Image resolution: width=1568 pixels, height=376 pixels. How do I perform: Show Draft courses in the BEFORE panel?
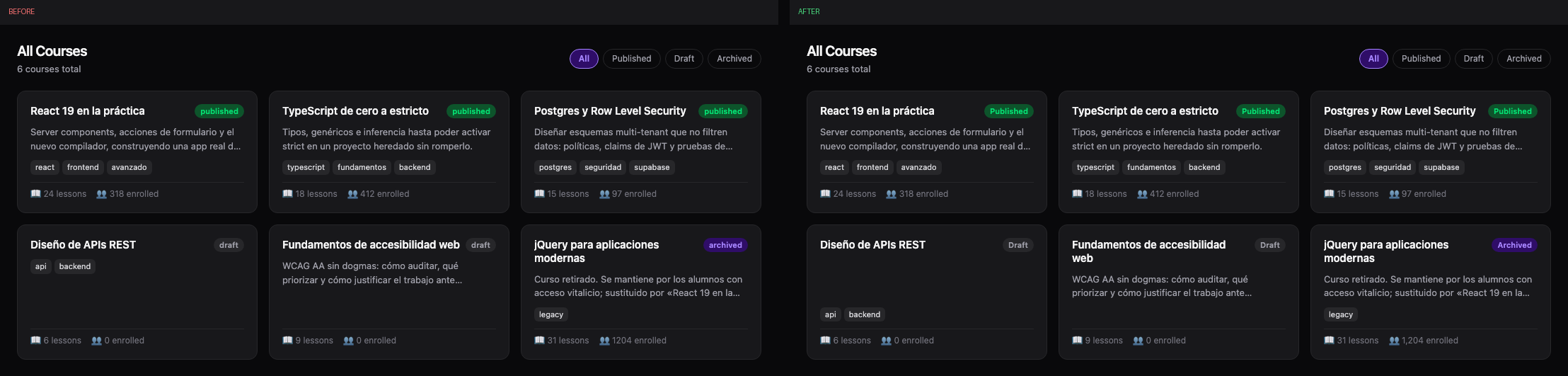coord(684,59)
